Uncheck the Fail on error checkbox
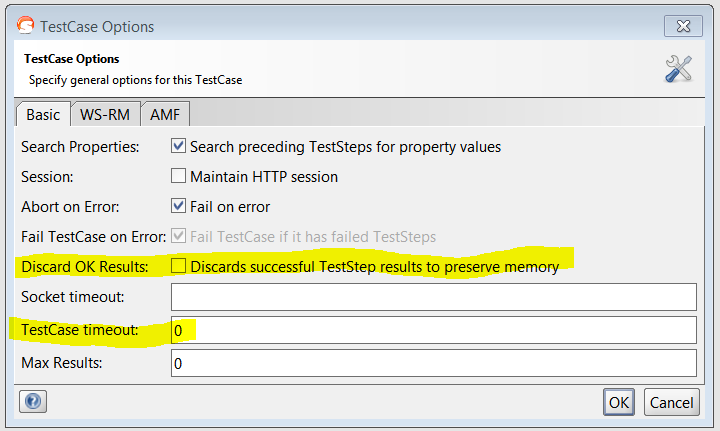This screenshot has width=720, height=431. [x=179, y=207]
